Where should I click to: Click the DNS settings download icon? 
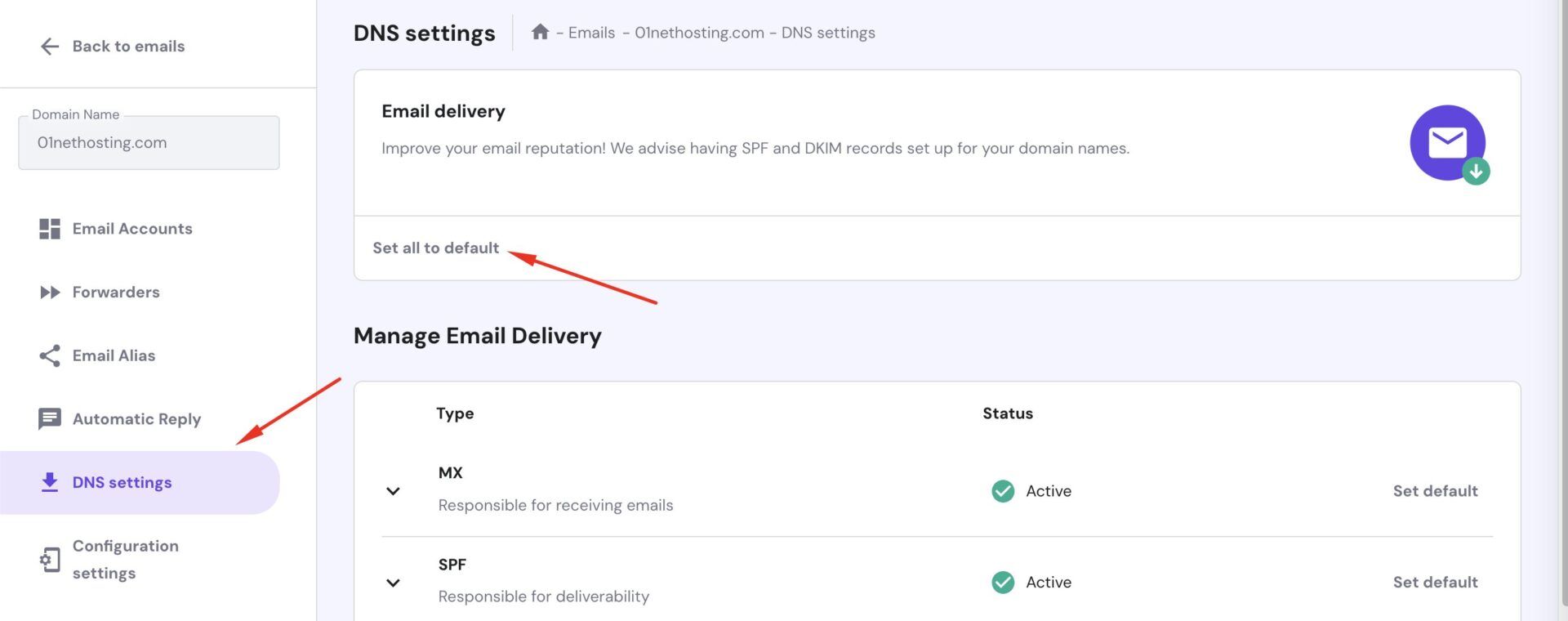tap(50, 482)
